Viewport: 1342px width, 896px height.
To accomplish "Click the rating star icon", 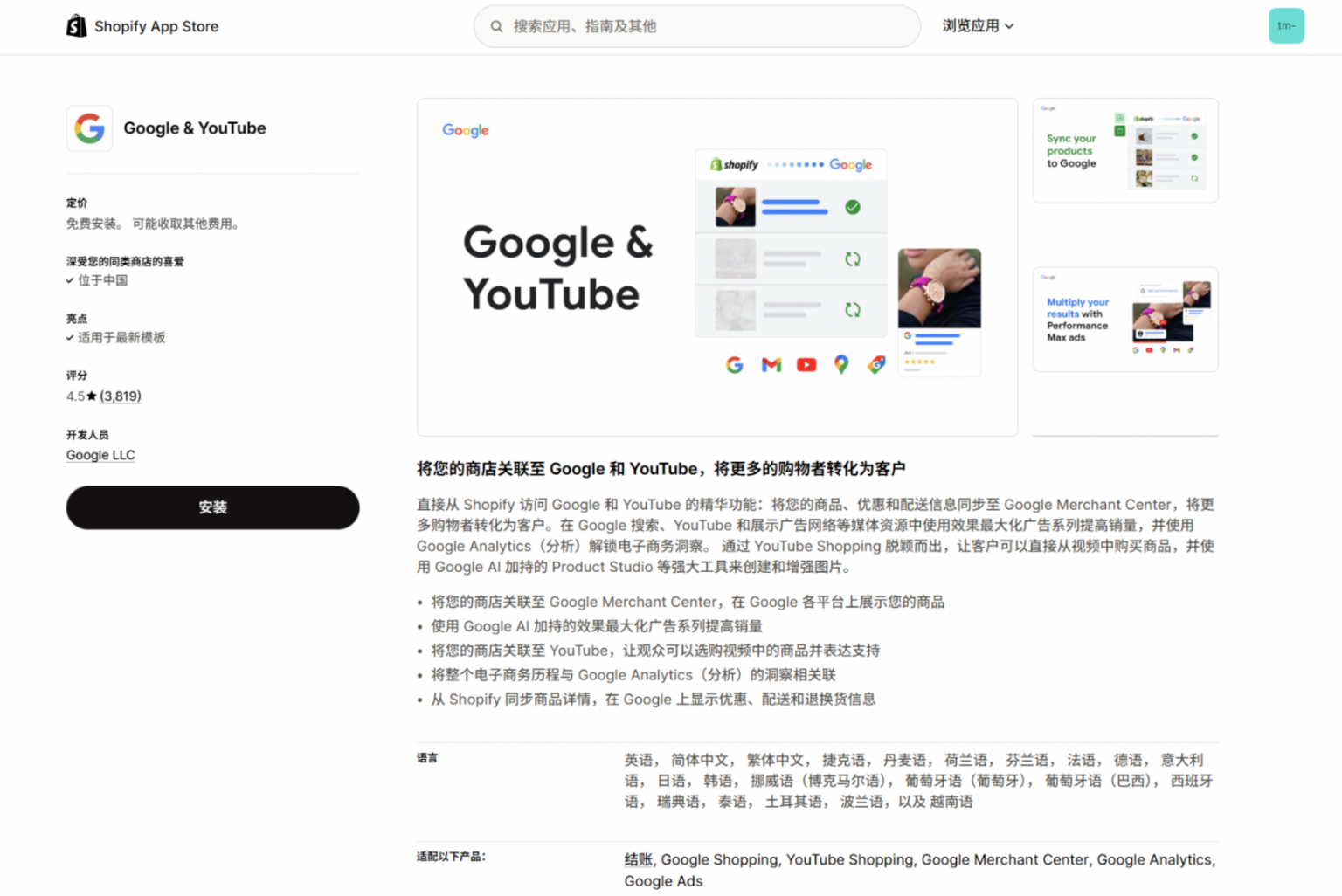I will point(92,396).
